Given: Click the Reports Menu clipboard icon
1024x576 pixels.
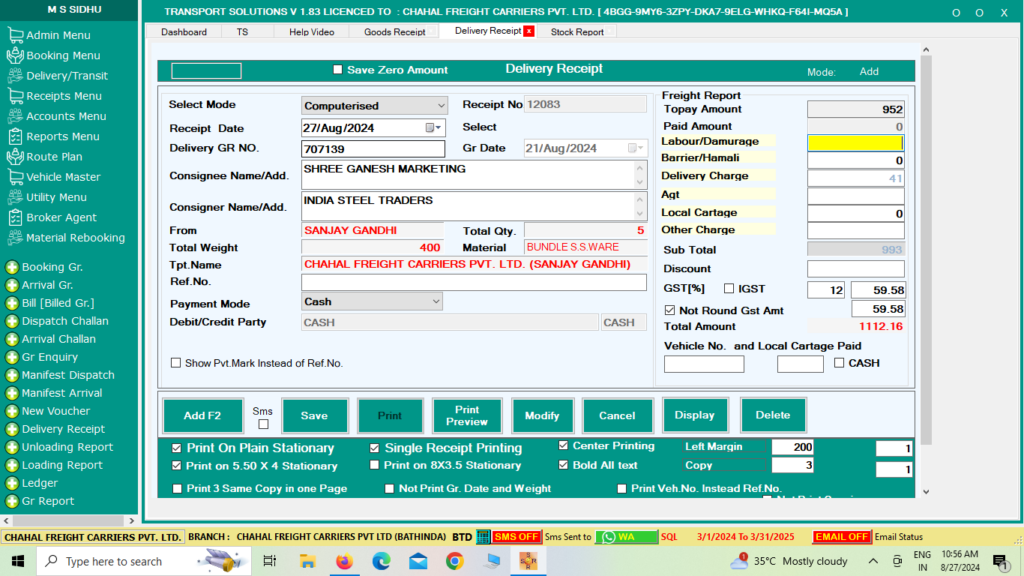Looking at the screenshot, I should (15, 137).
